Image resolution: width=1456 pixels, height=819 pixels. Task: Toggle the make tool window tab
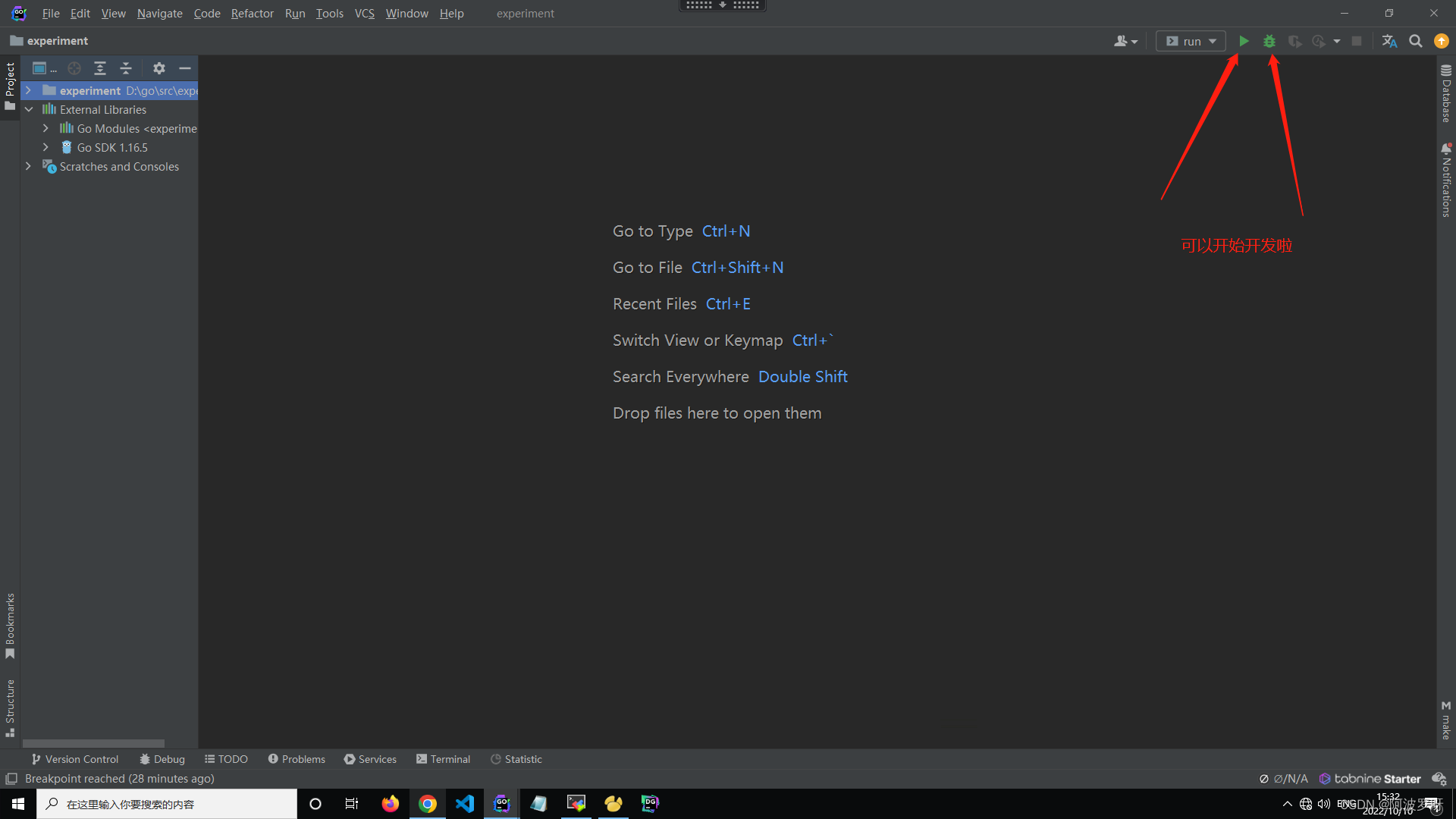(x=1446, y=720)
